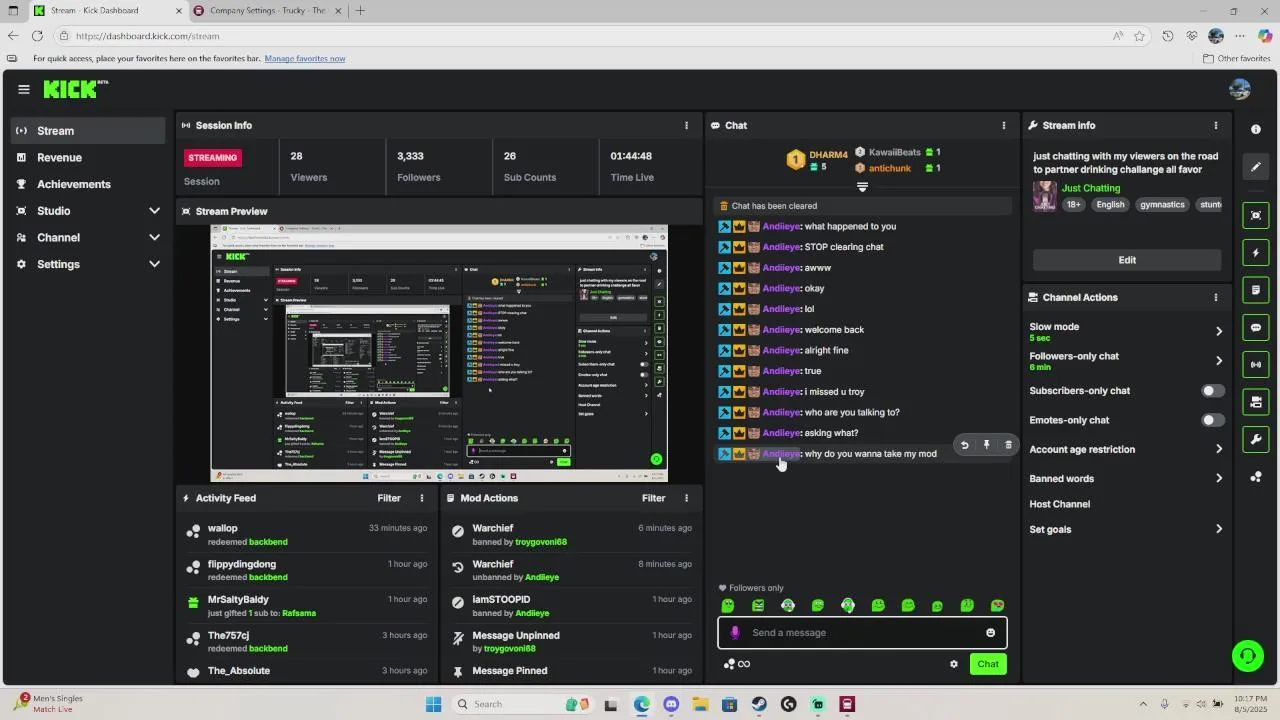Toggle Emotes-only chat switch
The image size is (1280, 720).
point(1212,420)
